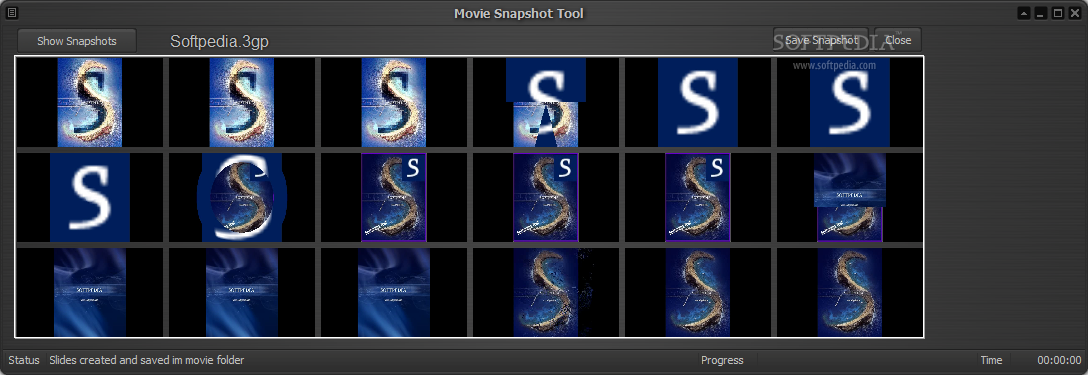Select second-row last snapshot with Softpedia banner overlay
1088x375 pixels.
click(x=849, y=197)
